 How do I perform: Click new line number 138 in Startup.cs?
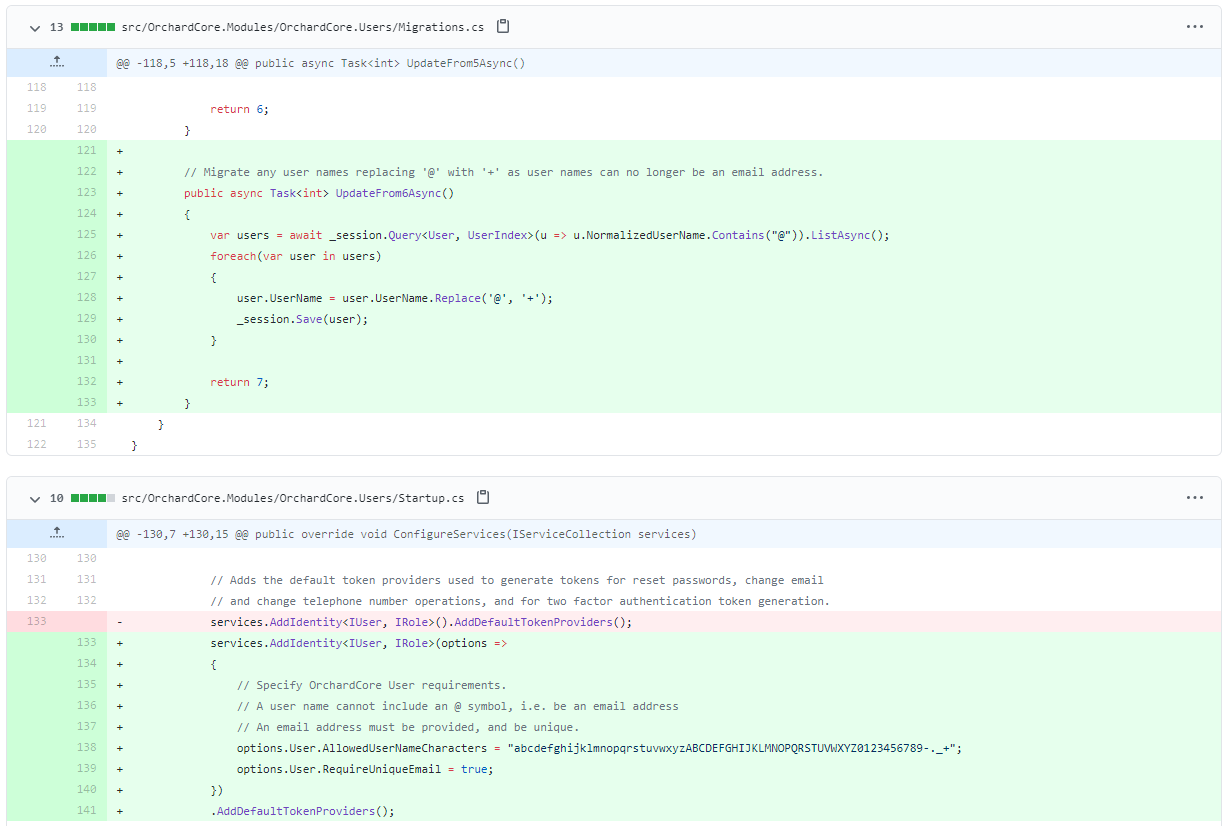pyautogui.click(x=86, y=748)
